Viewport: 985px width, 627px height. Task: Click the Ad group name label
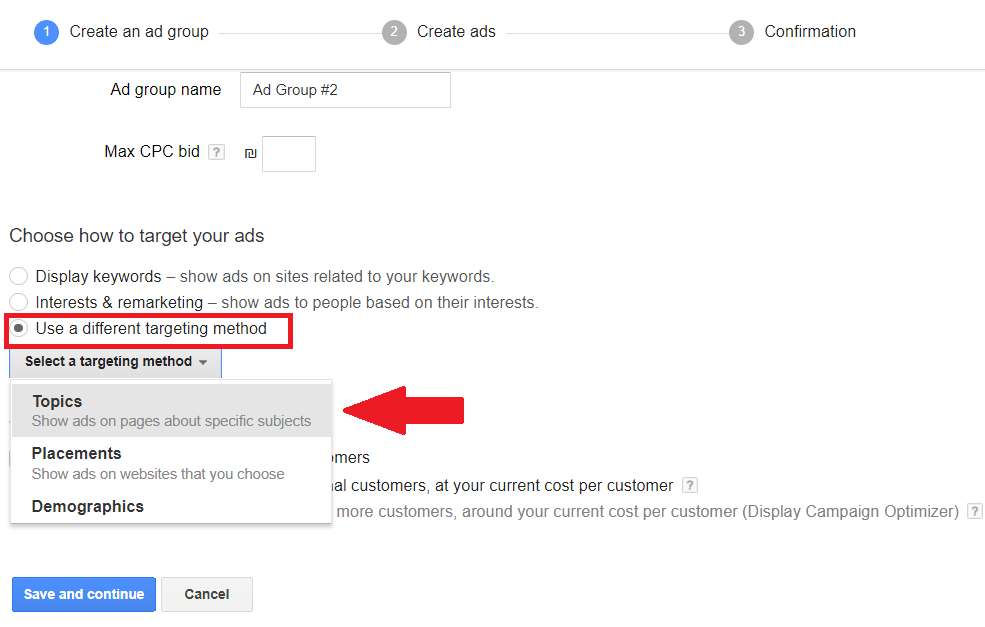point(166,90)
